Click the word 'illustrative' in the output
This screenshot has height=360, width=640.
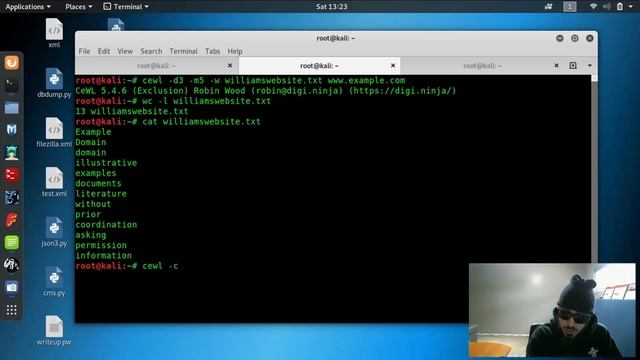106,163
